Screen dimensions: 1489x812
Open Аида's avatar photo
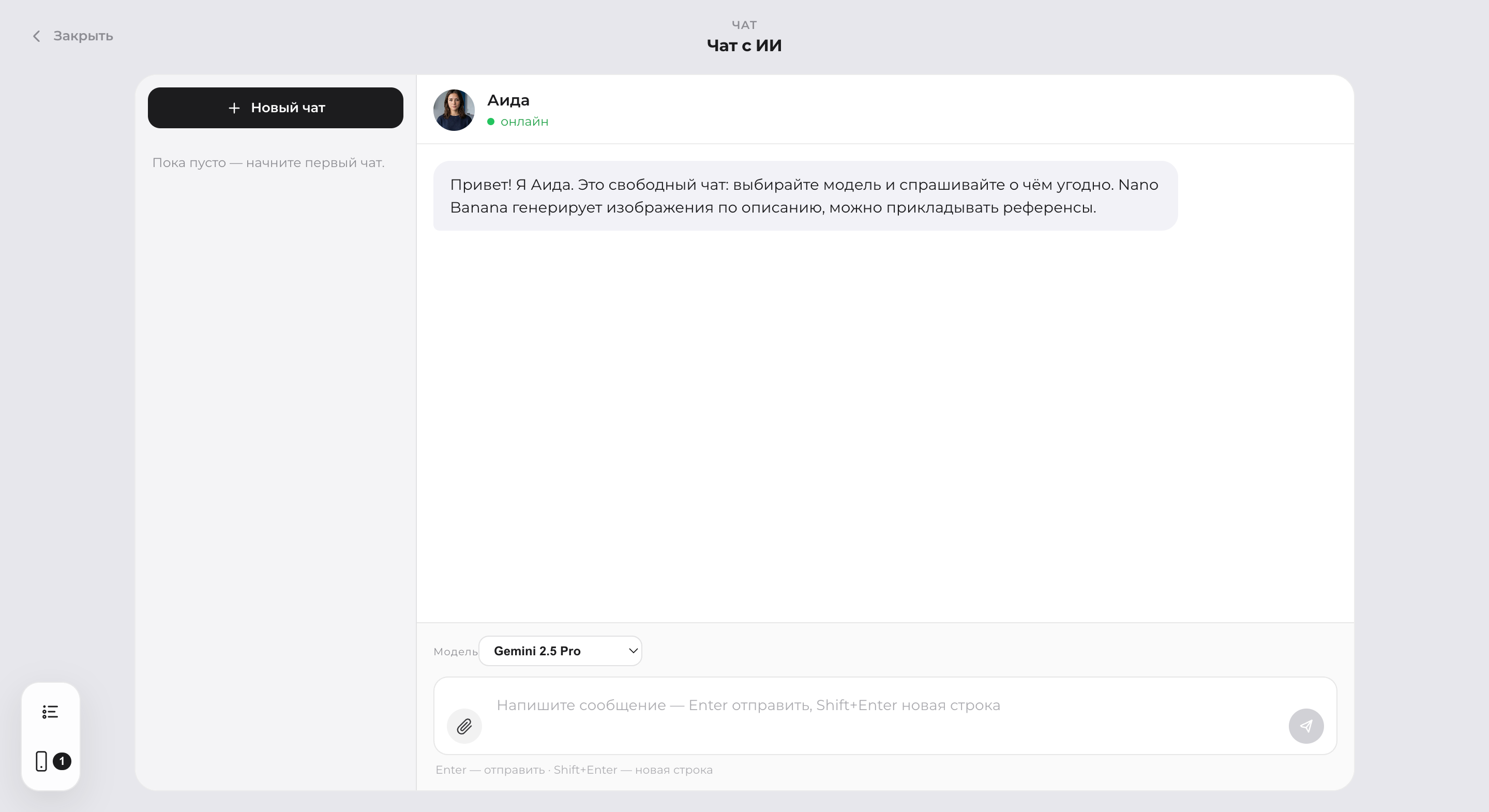454,110
